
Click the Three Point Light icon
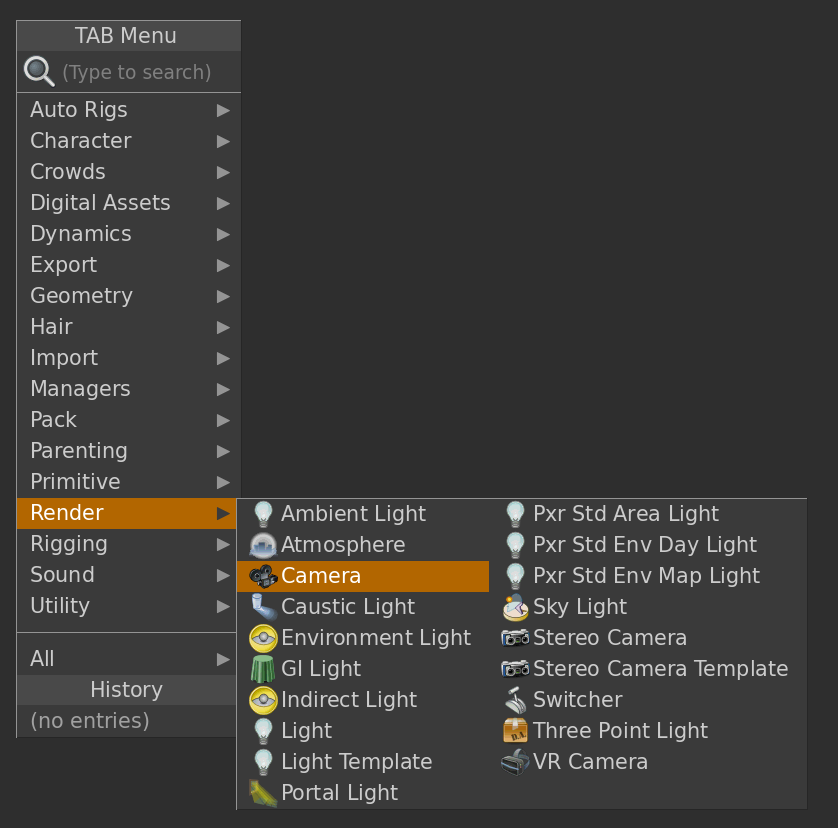tap(515, 731)
